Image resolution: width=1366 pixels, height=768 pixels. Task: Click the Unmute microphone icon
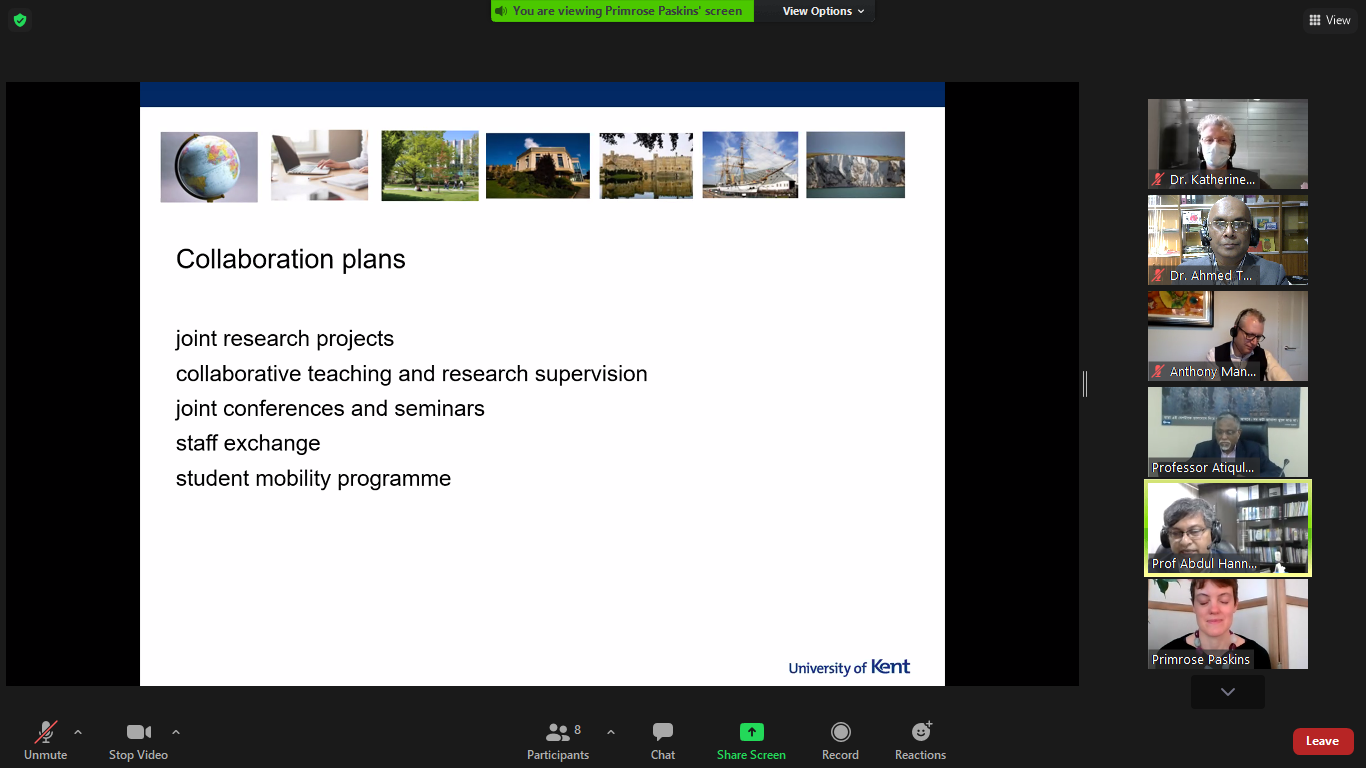pos(46,732)
